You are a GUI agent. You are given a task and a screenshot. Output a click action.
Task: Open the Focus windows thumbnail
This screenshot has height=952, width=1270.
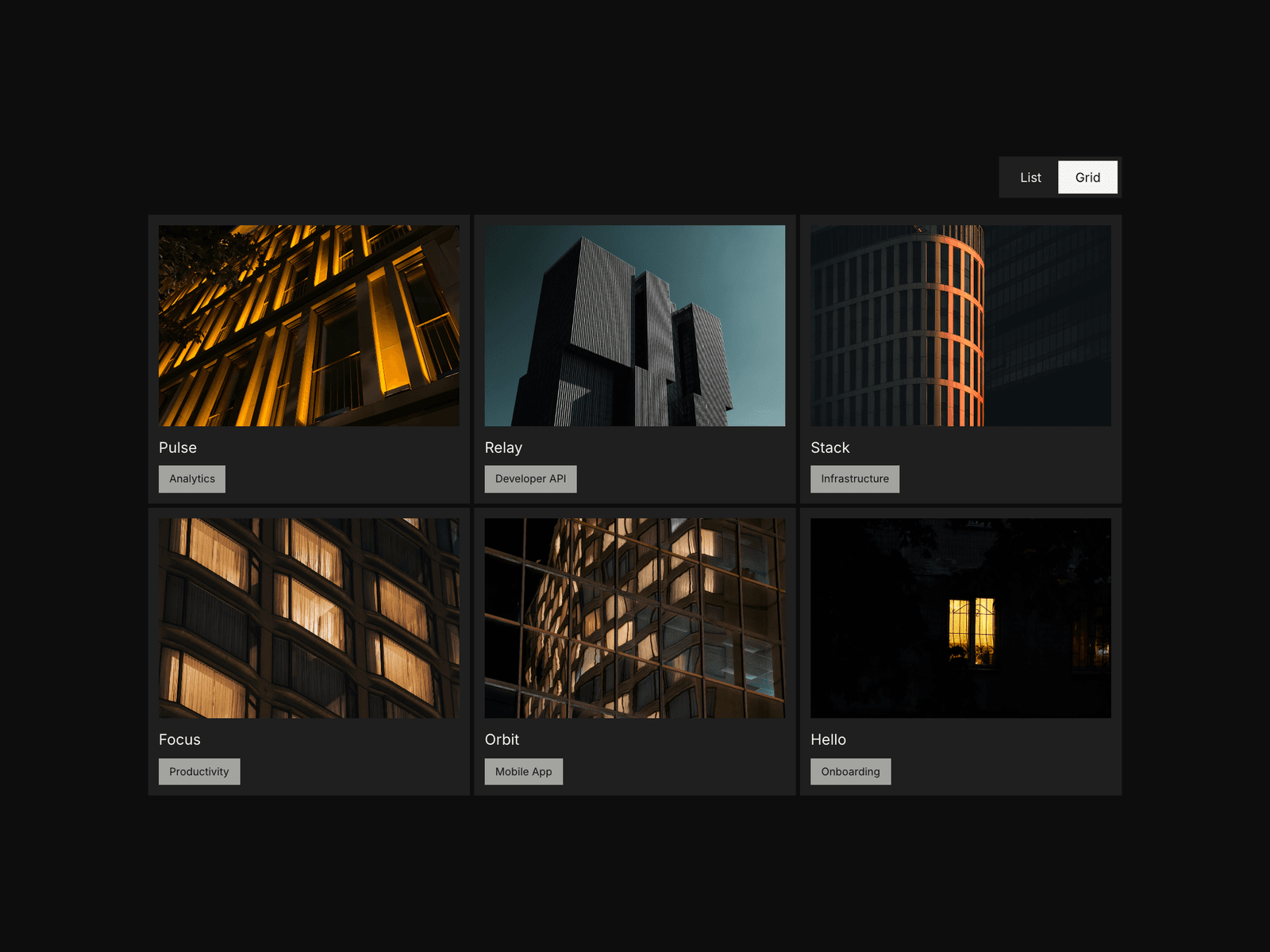[309, 618]
